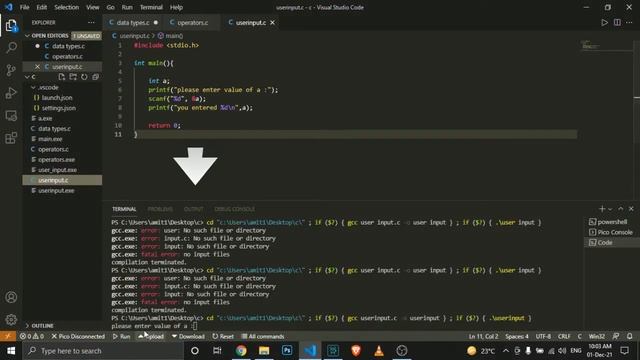Open Google Chrome from the taskbar

click(241, 351)
